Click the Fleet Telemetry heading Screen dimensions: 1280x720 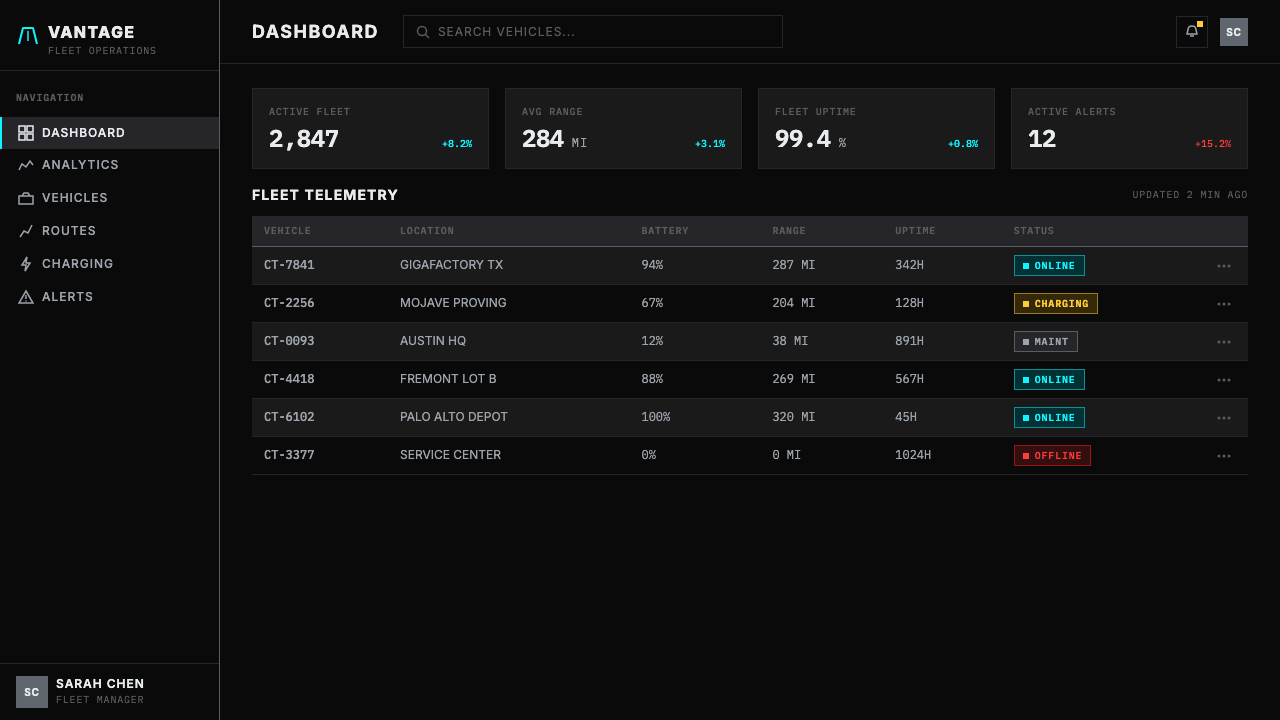tap(325, 195)
